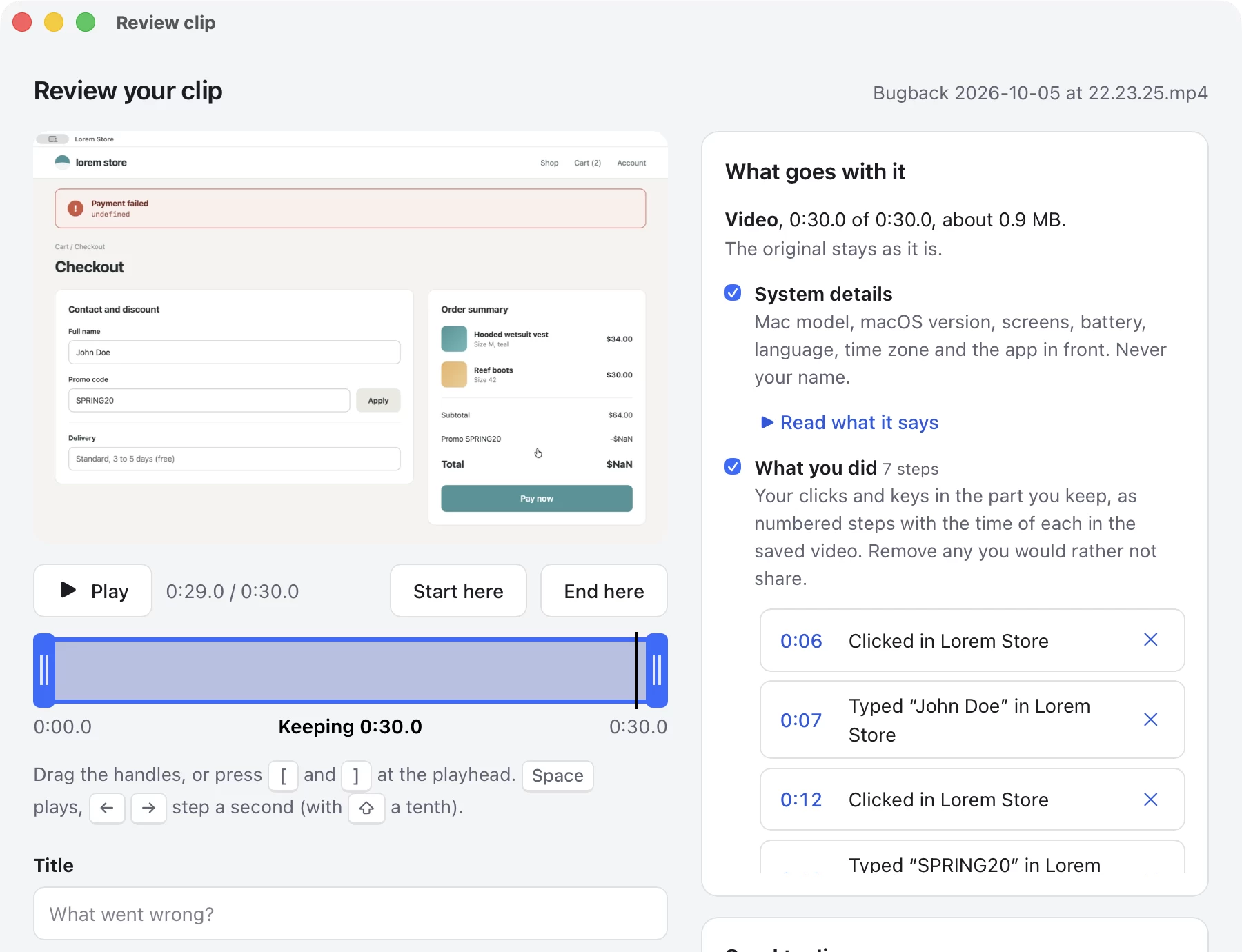The height and width of the screenshot is (952, 1242).
Task: Click the left bracket key hint
Action: coord(283,776)
